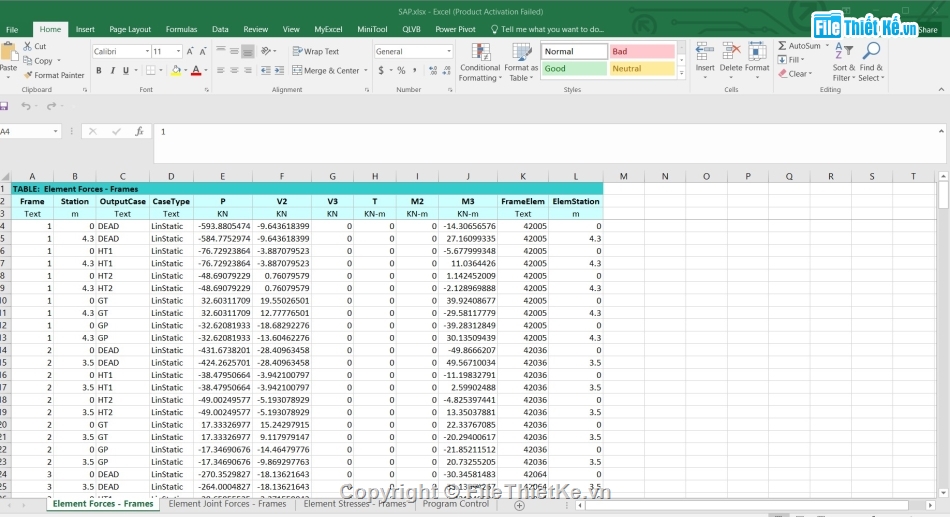Image resolution: width=950 pixels, height=517 pixels.
Task: Click the Redo arrow
Action: click(51, 106)
